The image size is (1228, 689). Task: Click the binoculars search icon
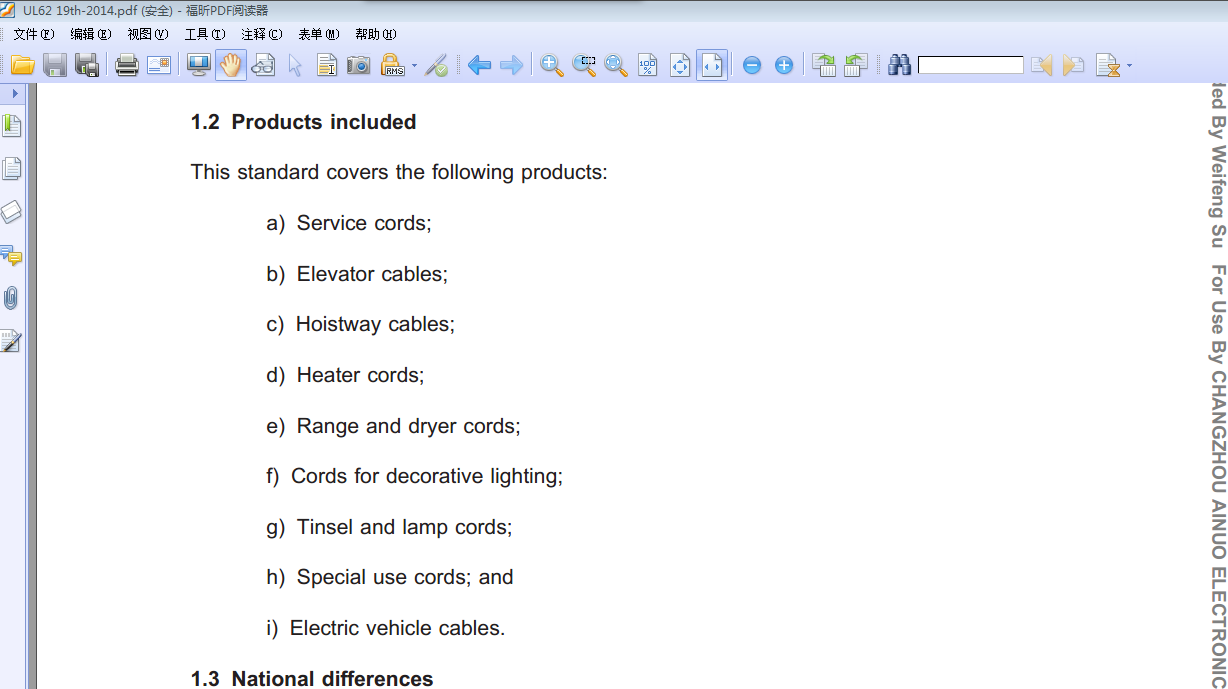899,66
